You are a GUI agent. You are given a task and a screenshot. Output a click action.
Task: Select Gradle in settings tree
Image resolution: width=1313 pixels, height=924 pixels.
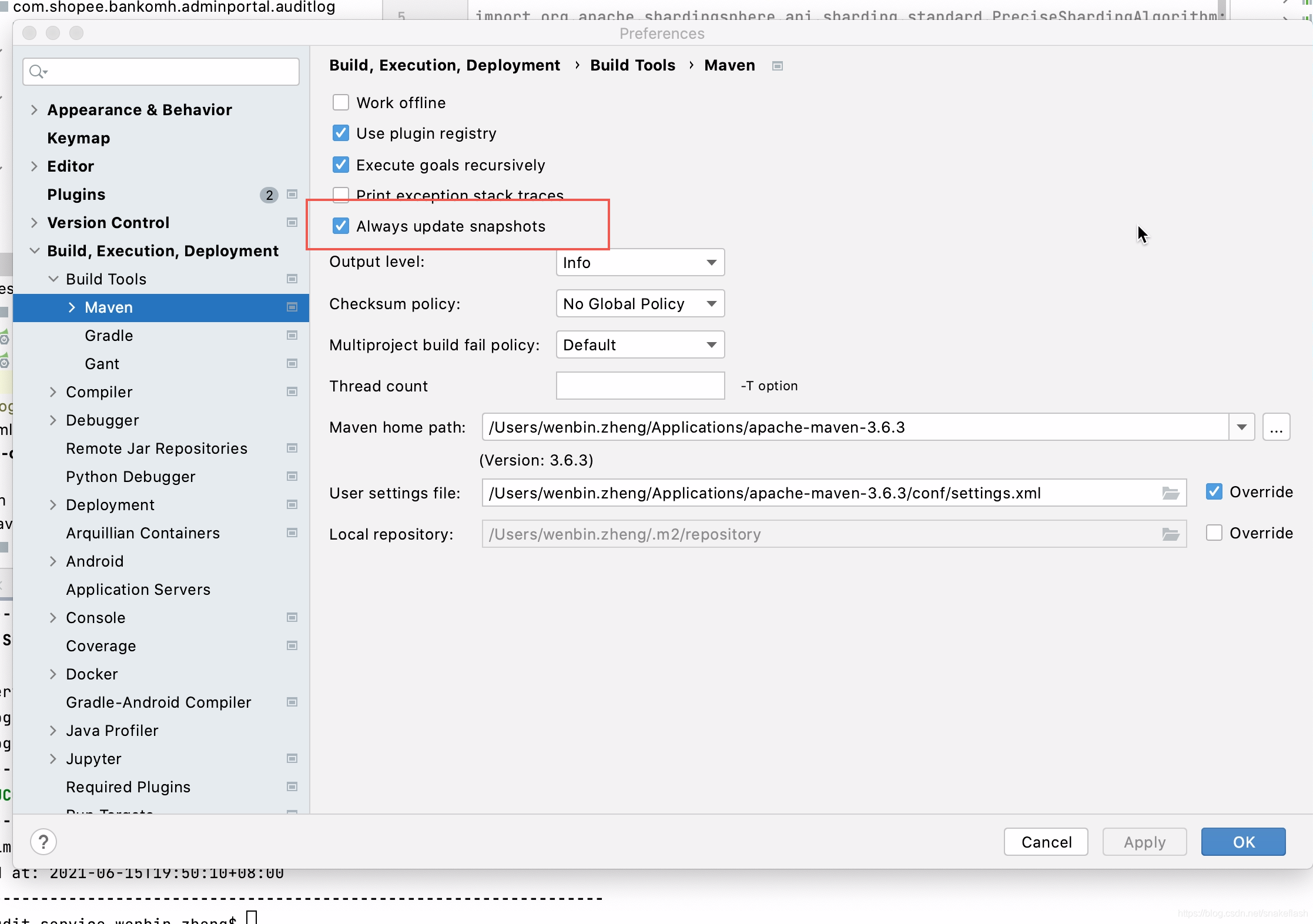[x=109, y=336]
